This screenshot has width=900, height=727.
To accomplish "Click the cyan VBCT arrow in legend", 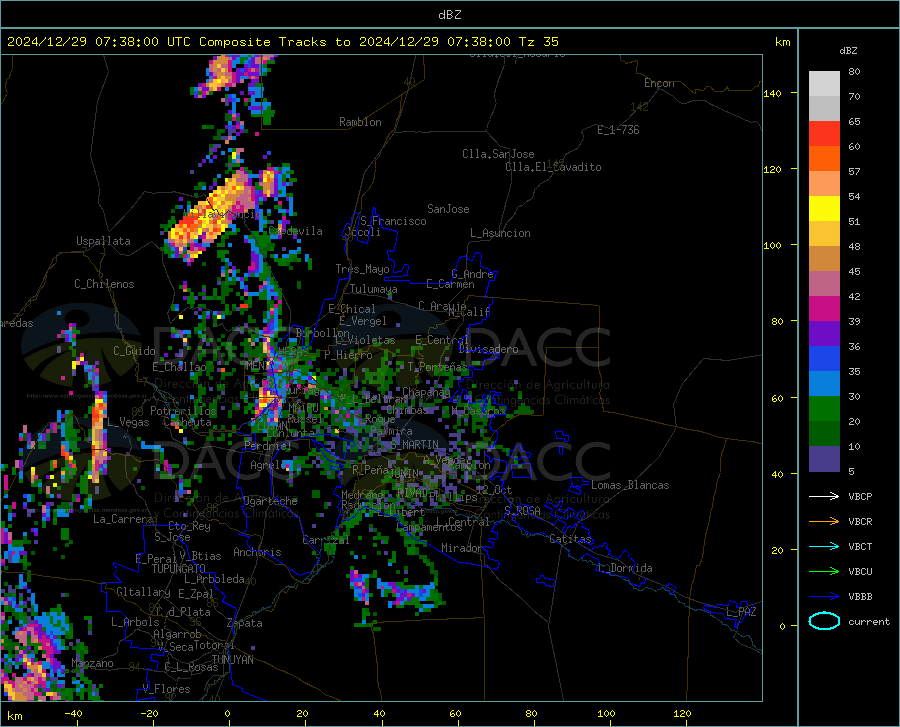I will click(x=824, y=546).
